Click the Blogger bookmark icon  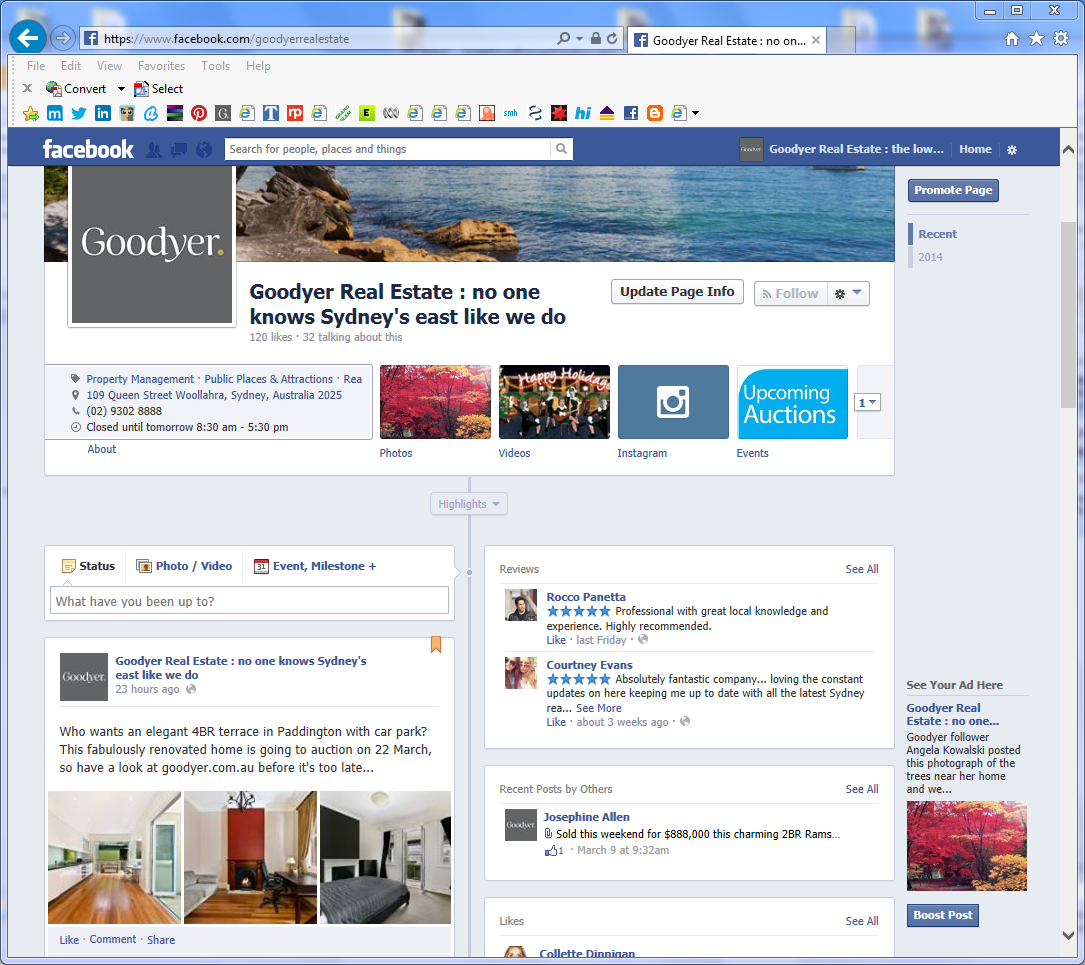point(655,113)
